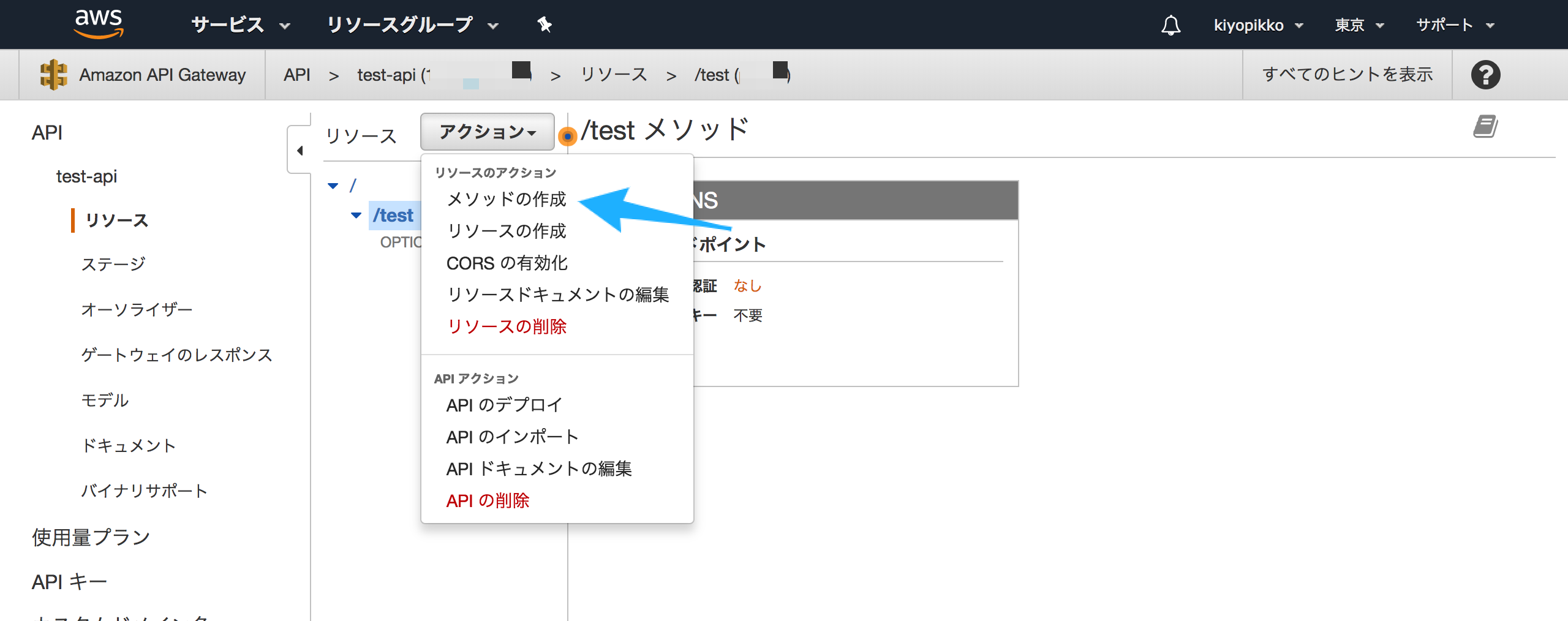Open the documentation book icon

1485,127
